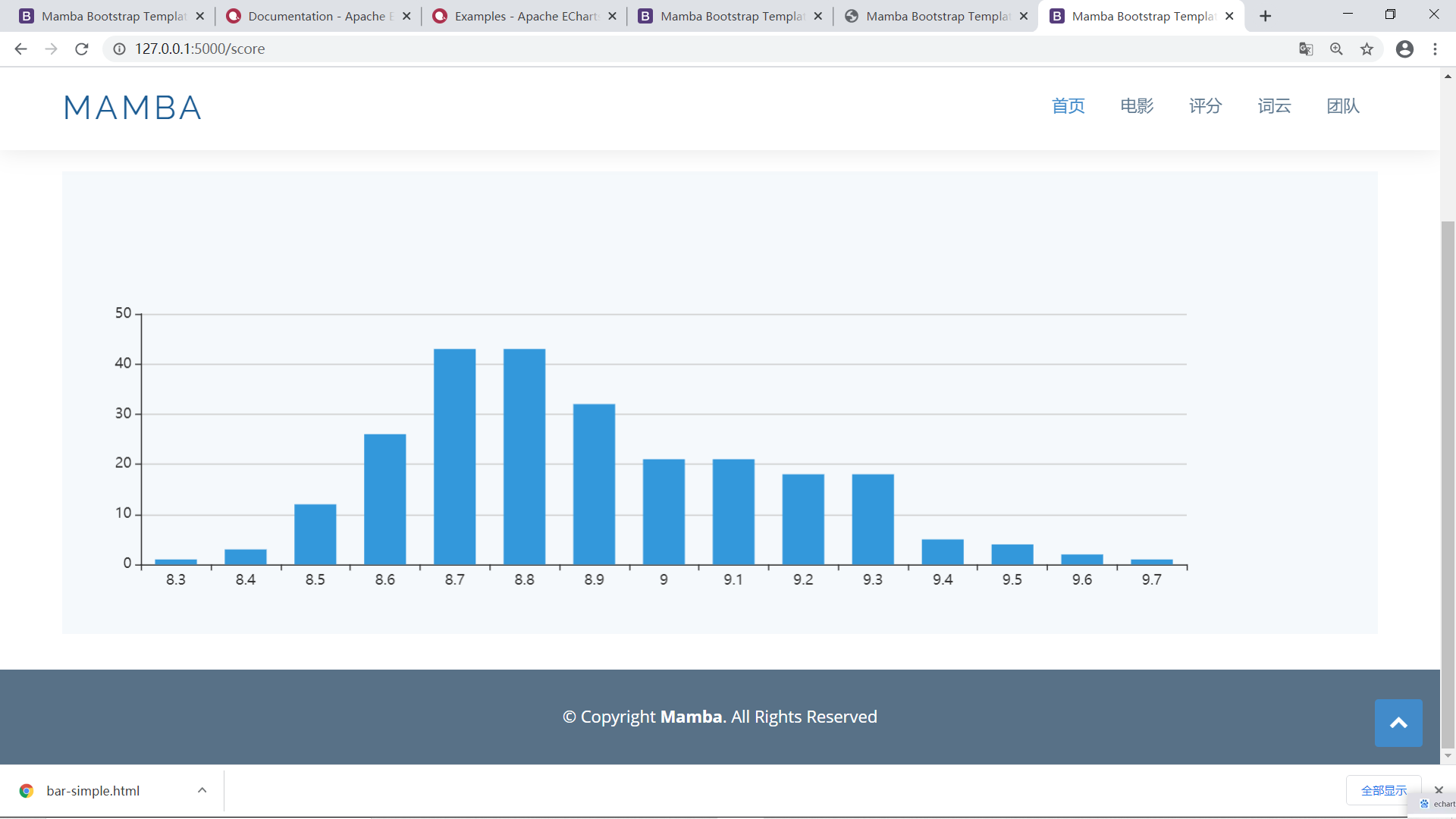Switch to Examples - Apache ECharts tab

tap(523, 16)
